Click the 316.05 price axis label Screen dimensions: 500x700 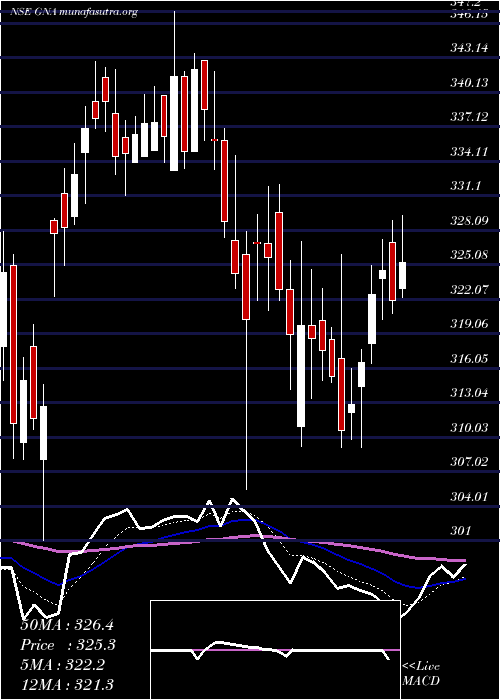[469, 358]
